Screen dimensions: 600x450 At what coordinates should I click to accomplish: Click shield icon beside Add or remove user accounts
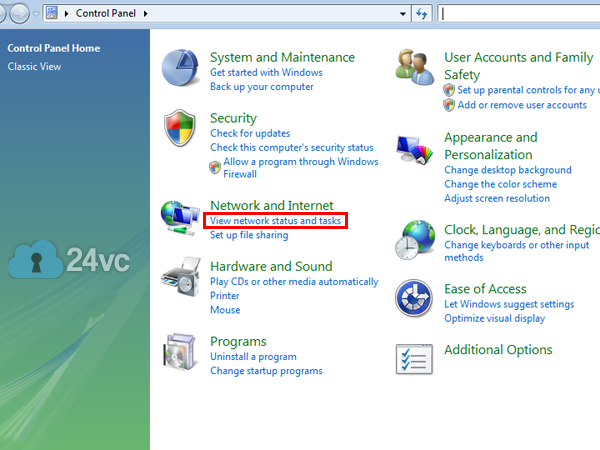[449, 105]
